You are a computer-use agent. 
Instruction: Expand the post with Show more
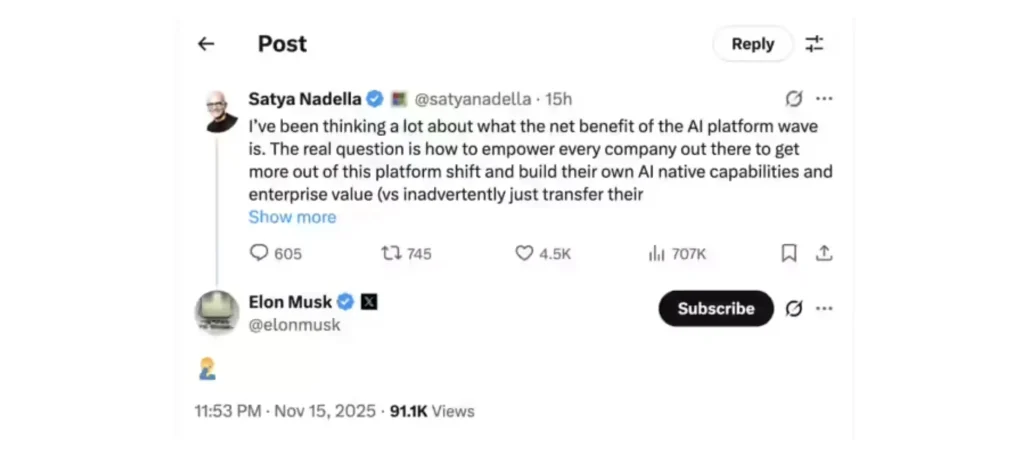tap(292, 217)
